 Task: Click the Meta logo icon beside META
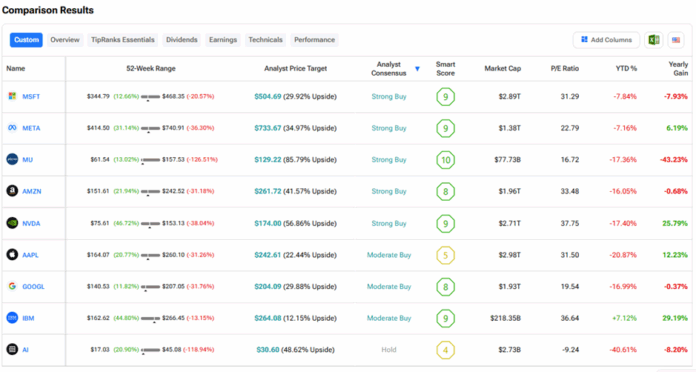click(x=12, y=128)
